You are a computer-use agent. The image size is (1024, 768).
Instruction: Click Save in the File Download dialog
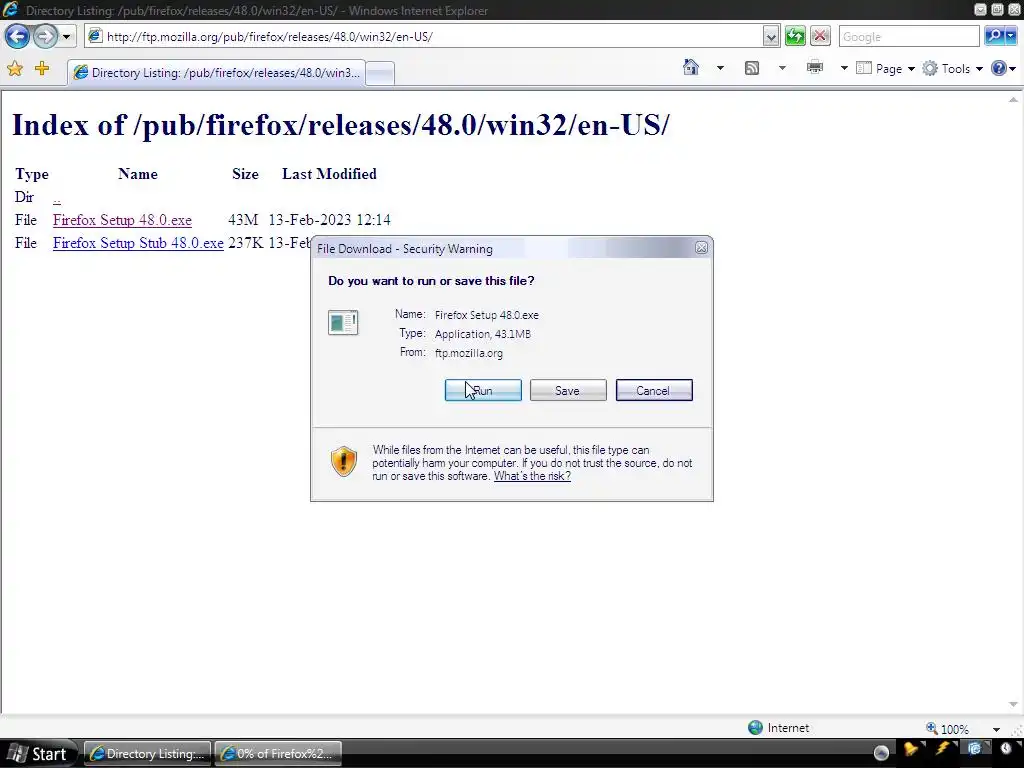568,391
